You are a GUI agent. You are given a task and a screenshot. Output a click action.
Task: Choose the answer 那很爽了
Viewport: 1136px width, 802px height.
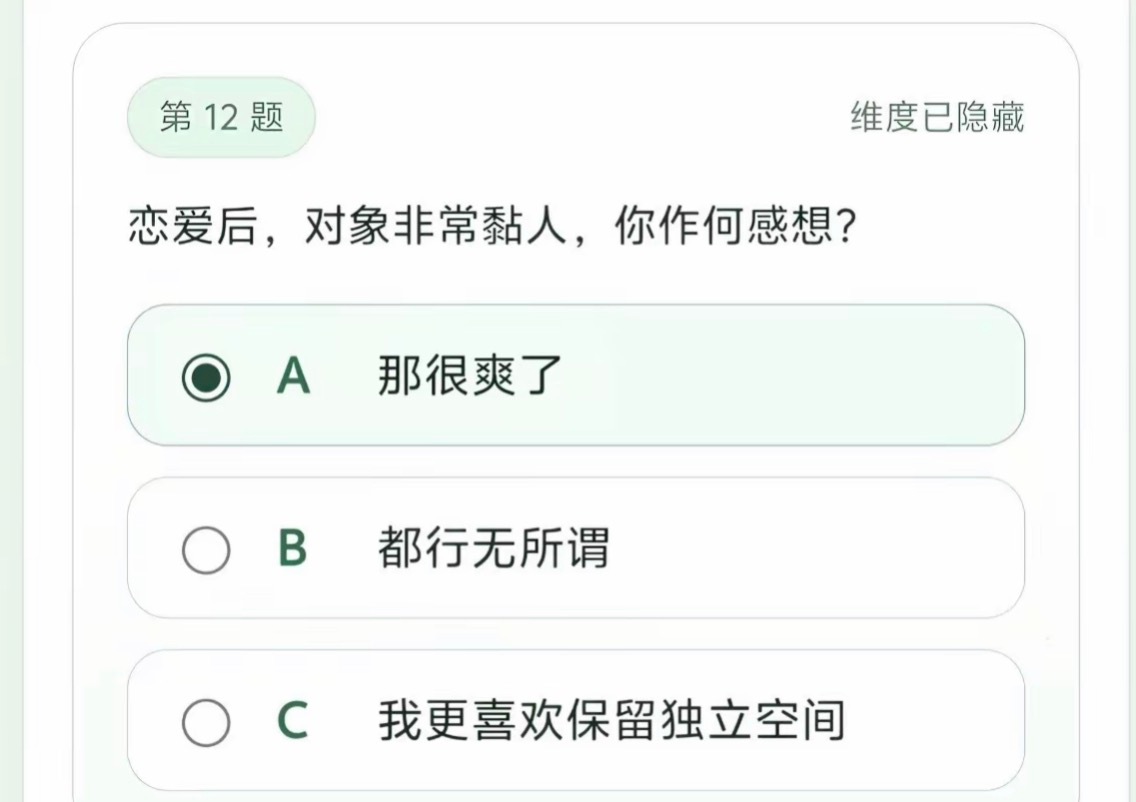(470, 377)
